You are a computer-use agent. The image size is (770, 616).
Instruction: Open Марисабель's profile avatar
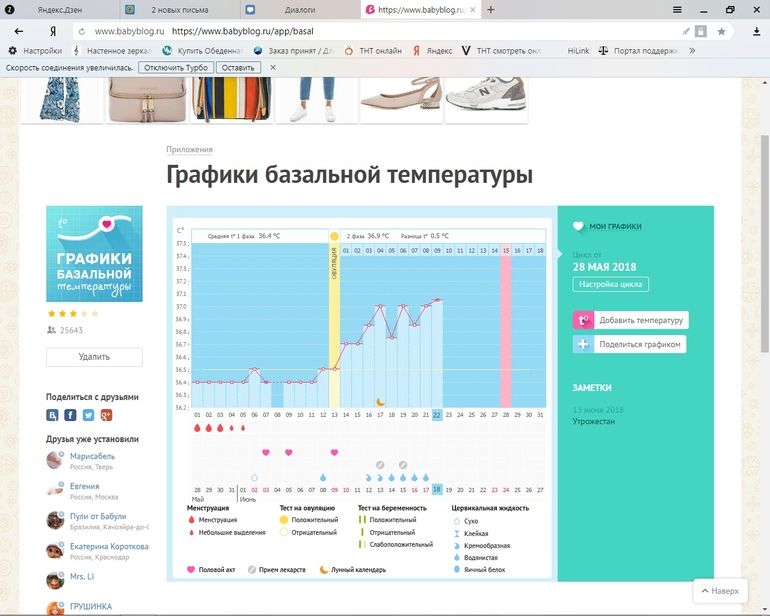[55, 460]
